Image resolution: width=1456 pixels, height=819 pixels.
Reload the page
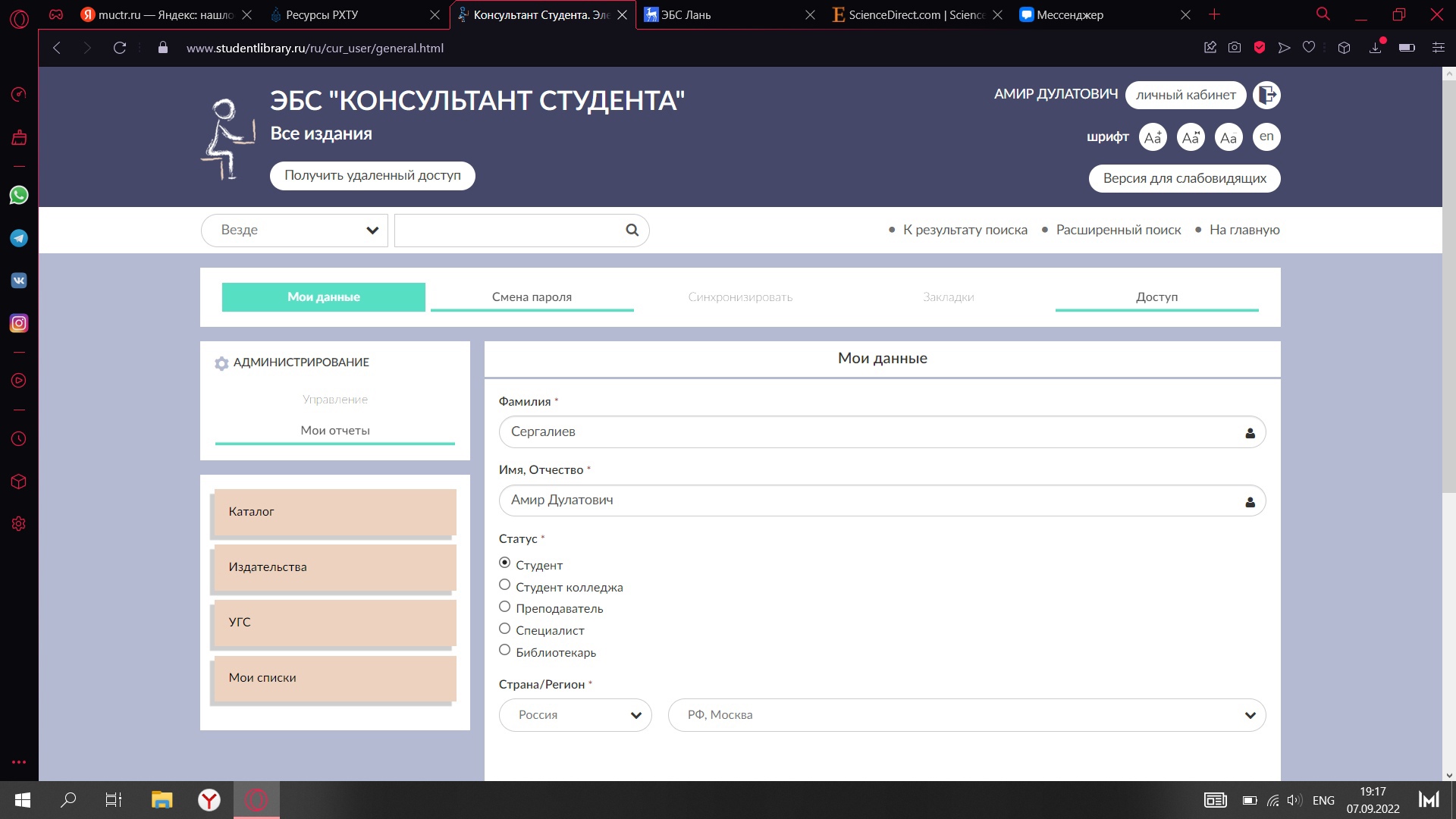(119, 48)
